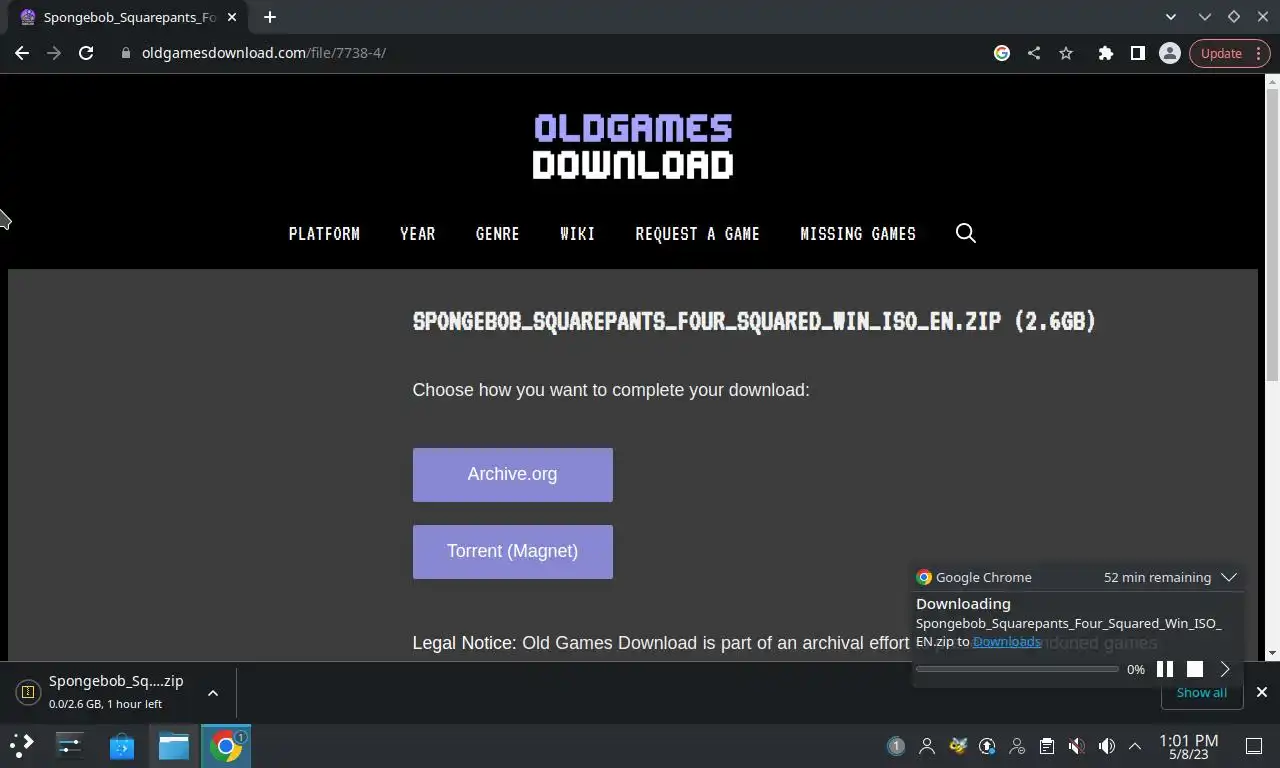Open Chrome profile avatar menu

[1169, 53]
